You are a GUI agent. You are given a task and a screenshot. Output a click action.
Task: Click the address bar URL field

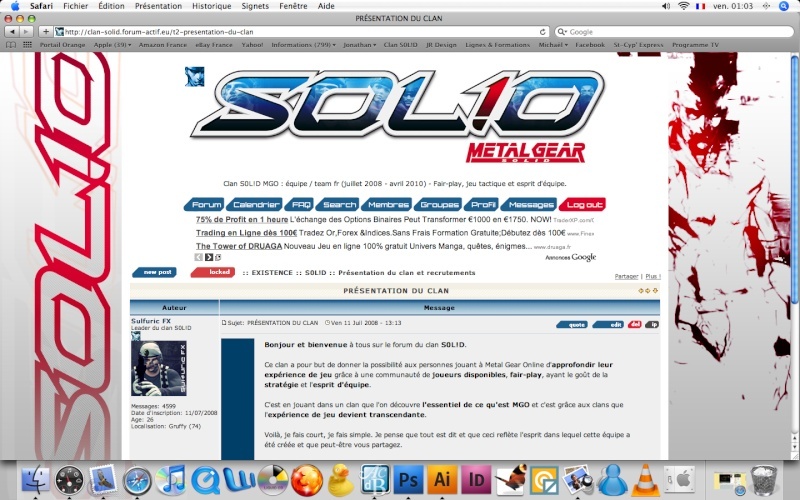(x=301, y=32)
